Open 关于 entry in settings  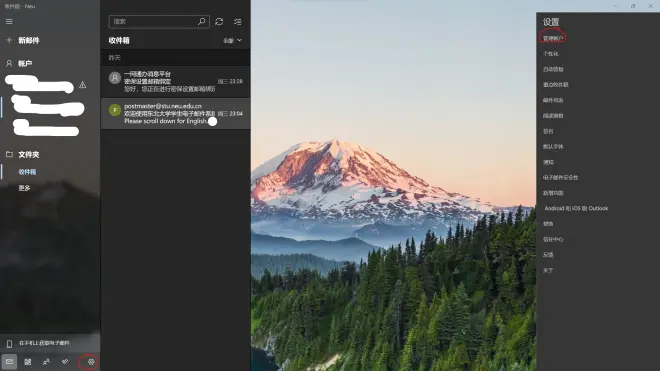pos(548,270)
